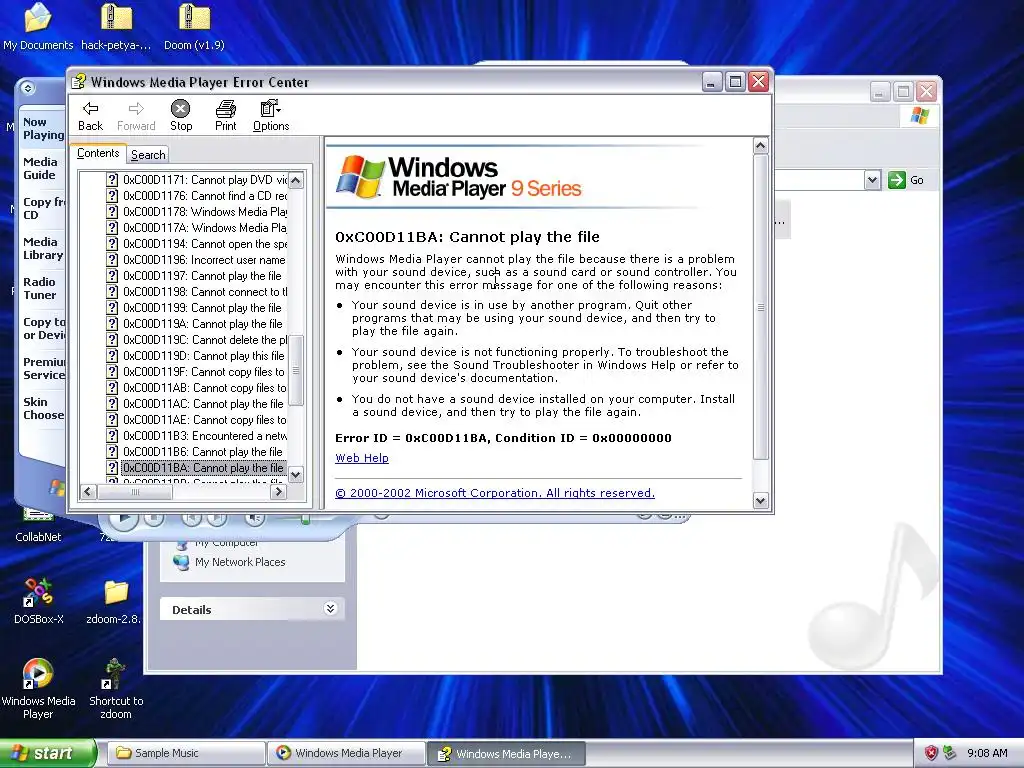Open Radio Tuner in Media Player sidebar
The width and height of the screenshot is (1024, 768).
tap(40, 288)
